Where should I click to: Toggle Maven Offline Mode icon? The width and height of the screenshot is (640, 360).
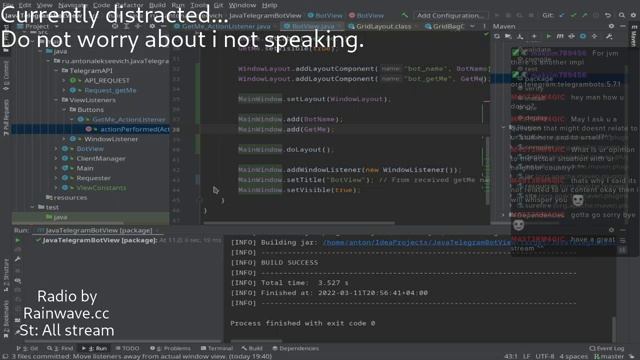571,36
